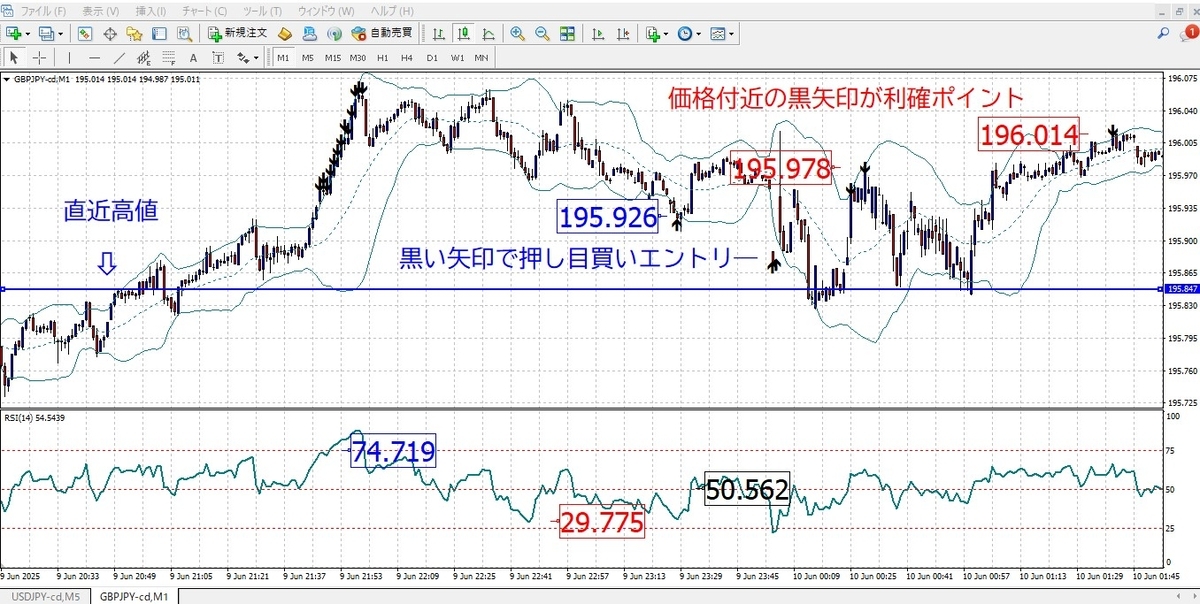This screenshot has width=1200, height=604.
Task: Expand indicators dropdown arrow
Action: point(666,33)
